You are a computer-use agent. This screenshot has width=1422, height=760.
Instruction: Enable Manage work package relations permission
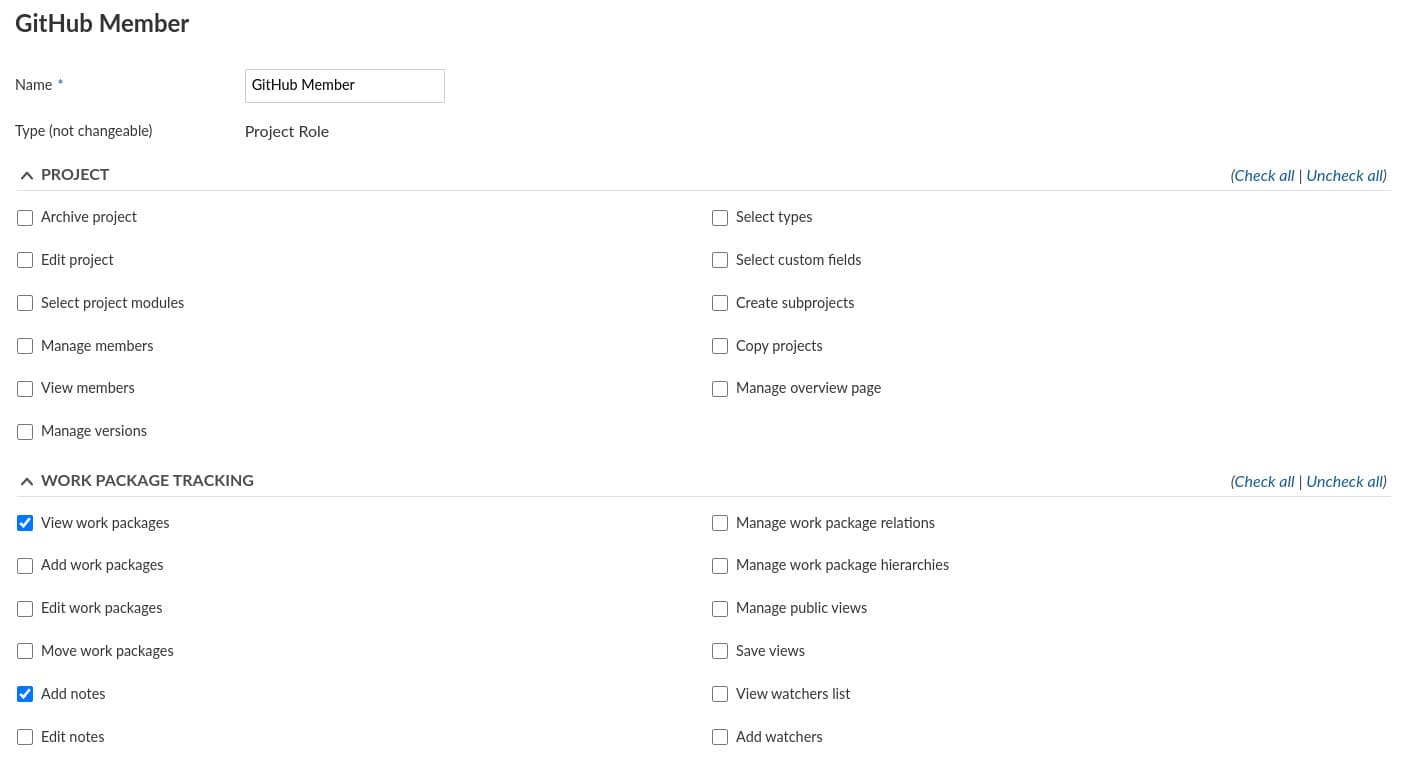[x=720, y=523]
